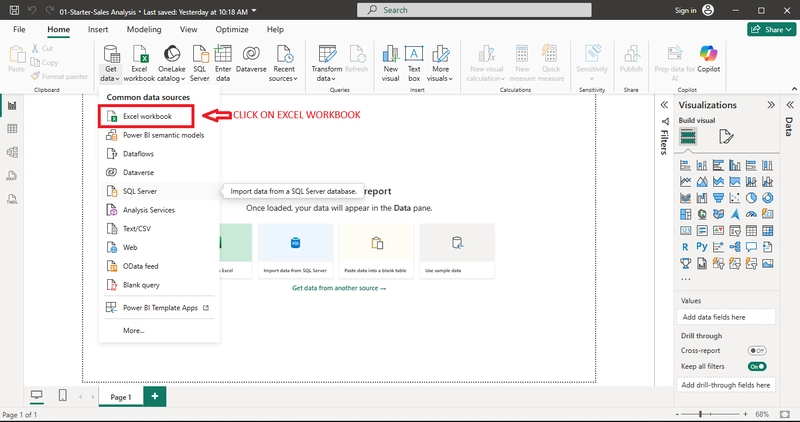Choose Blank query option
800x422 pixels.
click(159, 285)
